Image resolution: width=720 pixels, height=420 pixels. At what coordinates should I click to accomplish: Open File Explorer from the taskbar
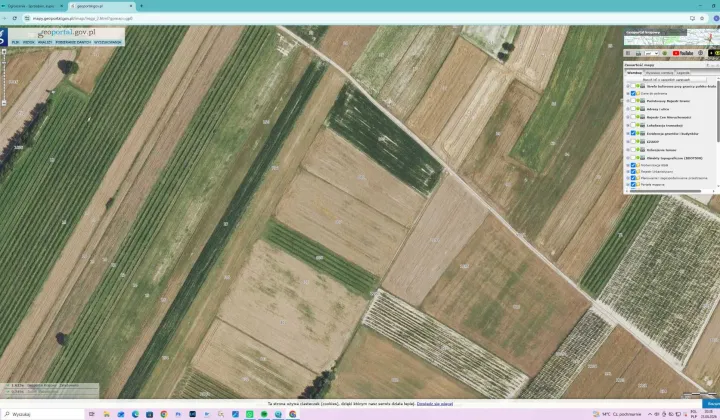tap(106, 414)
